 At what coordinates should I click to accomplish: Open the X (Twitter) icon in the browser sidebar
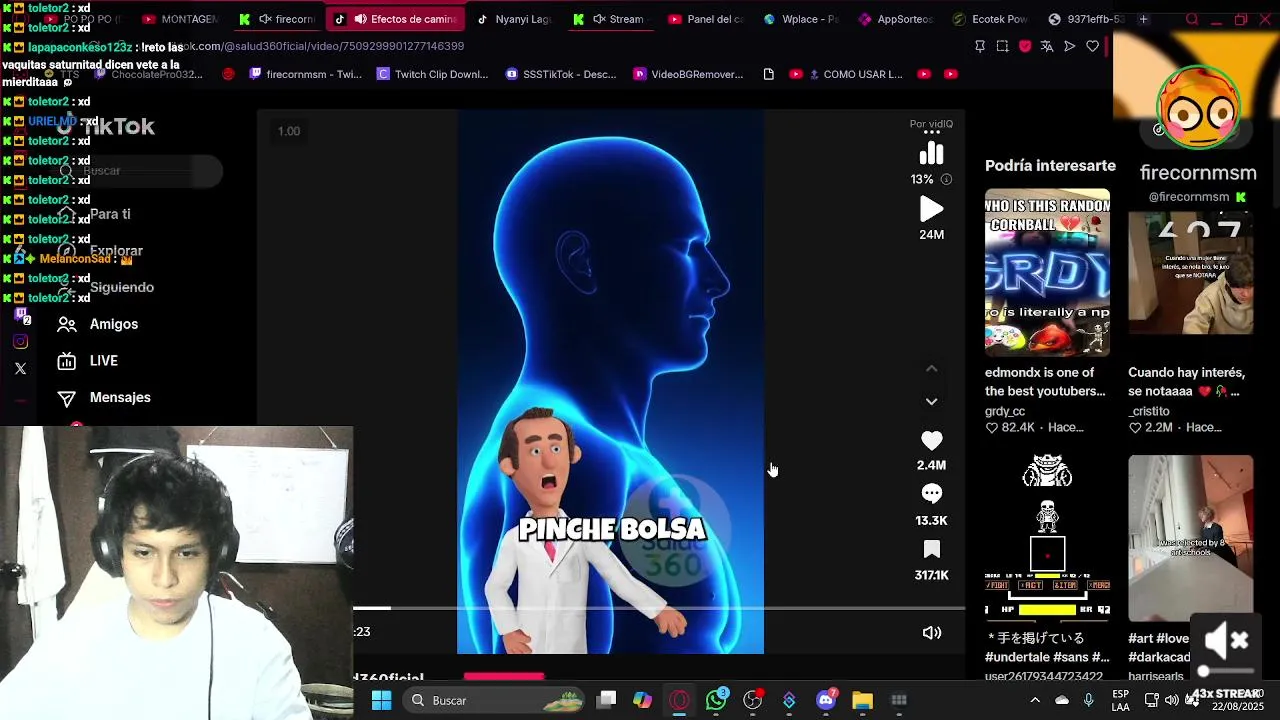tap(20, 369)
